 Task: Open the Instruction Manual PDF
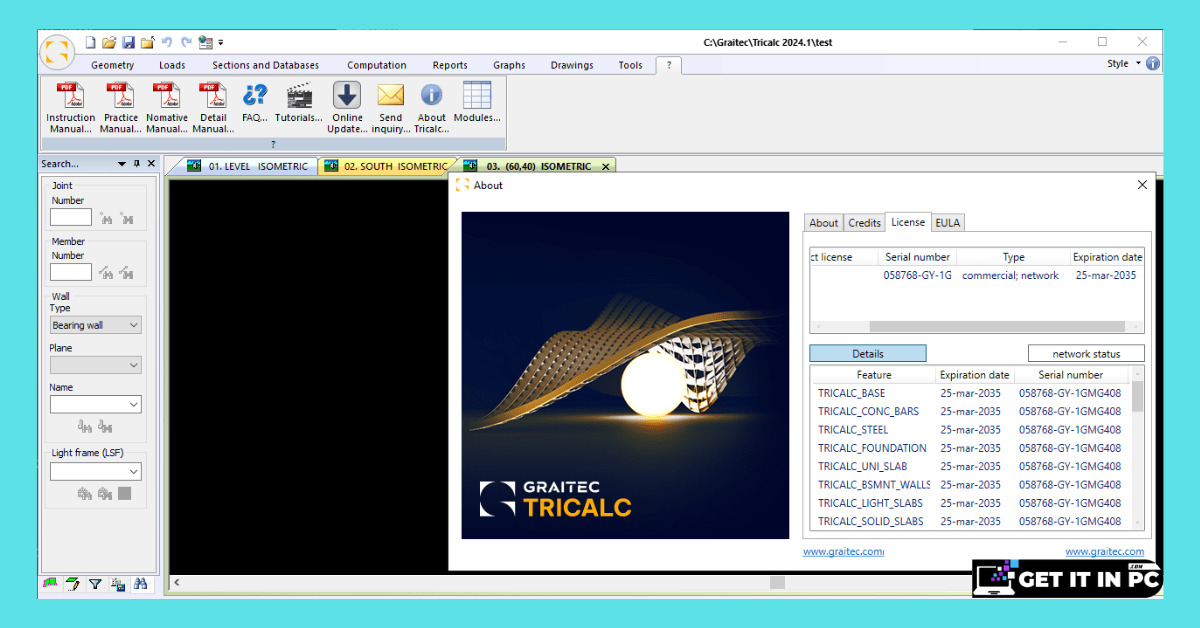pos(70,108)
